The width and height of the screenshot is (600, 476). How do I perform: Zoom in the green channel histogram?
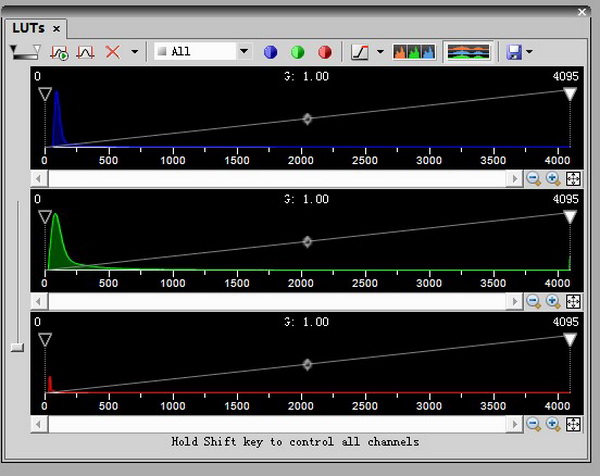(553, 302)
